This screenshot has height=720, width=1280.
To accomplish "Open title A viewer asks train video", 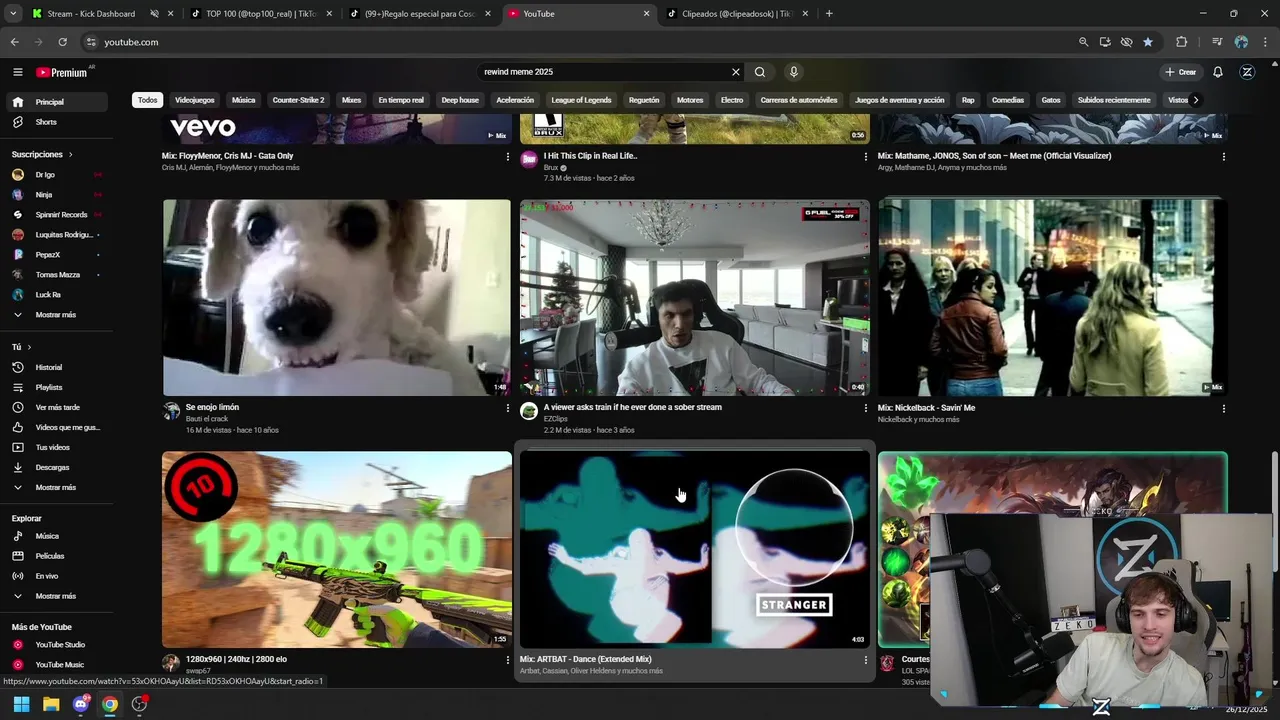I will 632,407.
